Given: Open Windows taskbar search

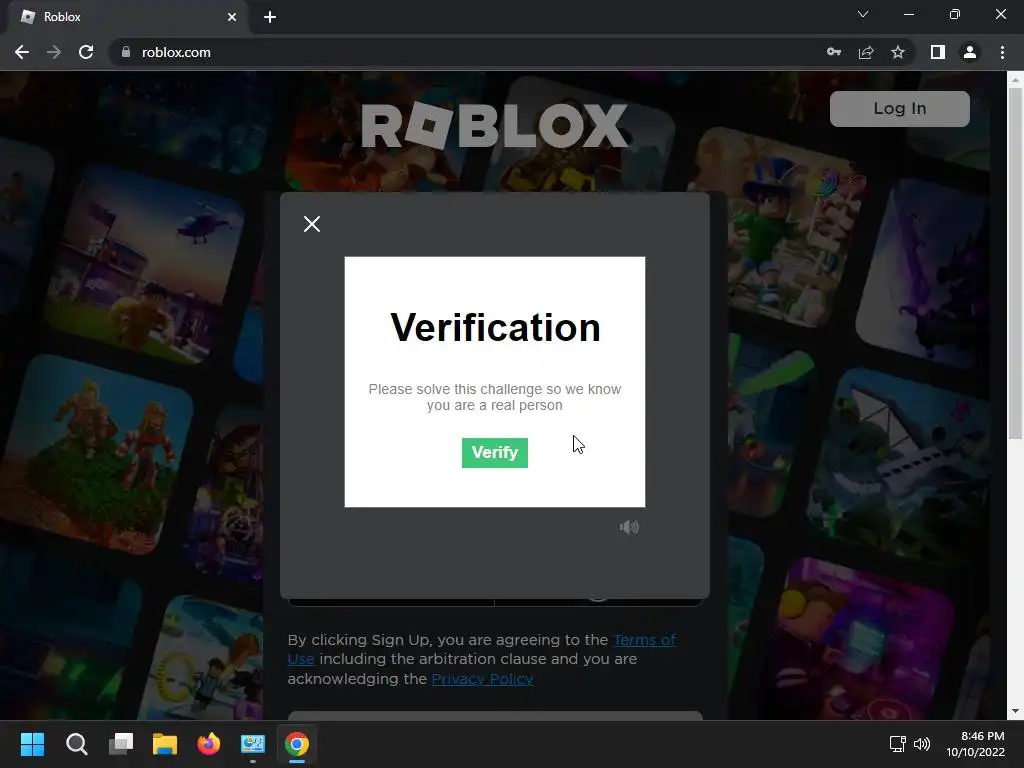Looking at the screenshot, I should tap(76, 744).
